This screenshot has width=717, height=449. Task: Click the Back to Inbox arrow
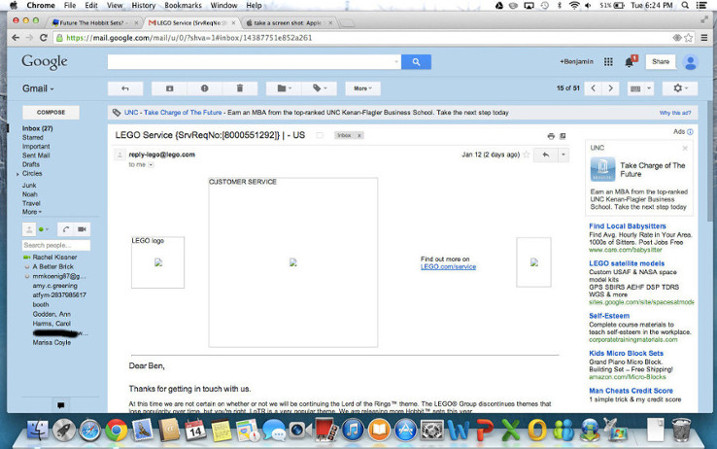point(125,88)
